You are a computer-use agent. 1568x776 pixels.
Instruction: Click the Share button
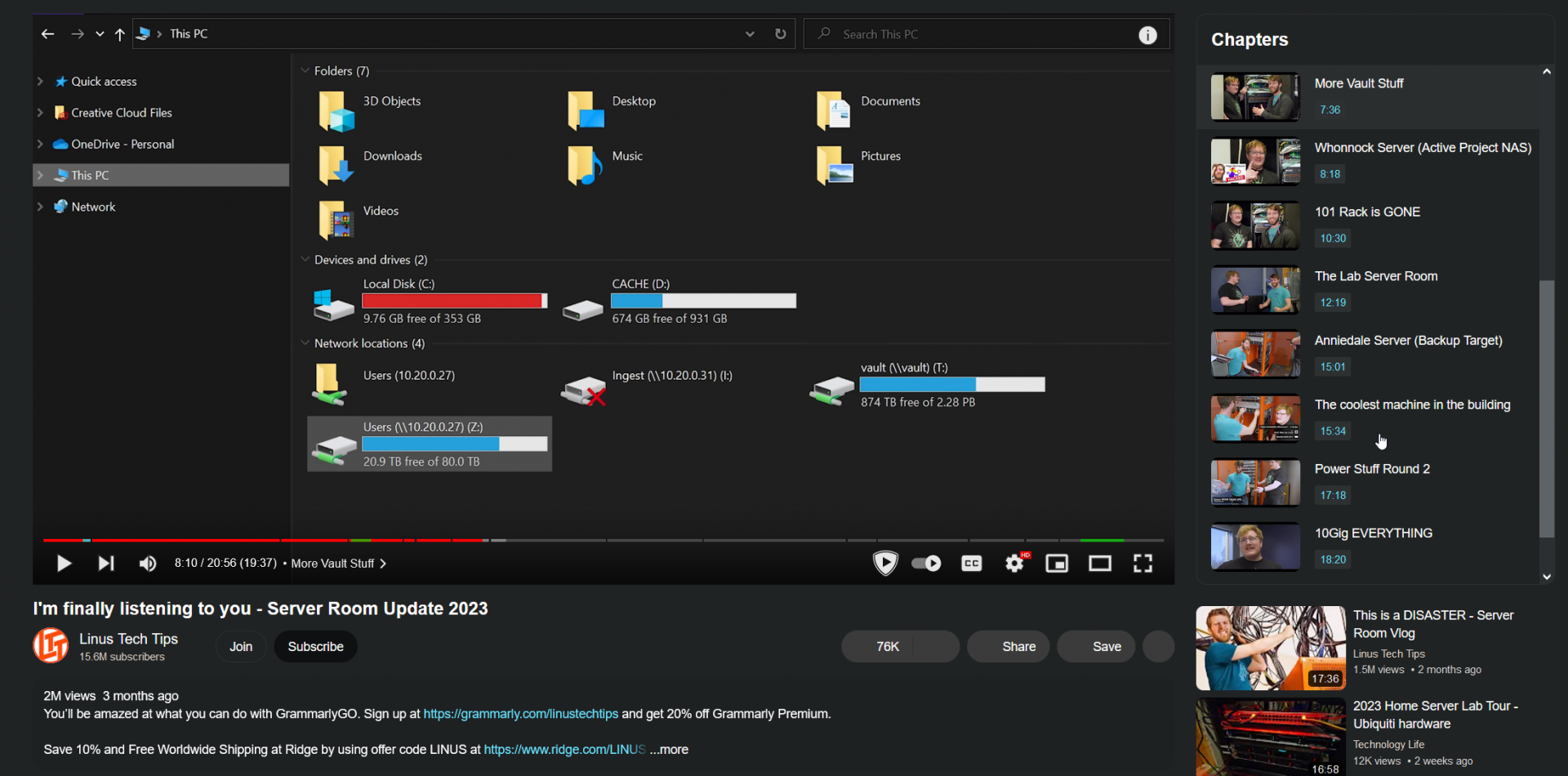tap(1008, 646)
